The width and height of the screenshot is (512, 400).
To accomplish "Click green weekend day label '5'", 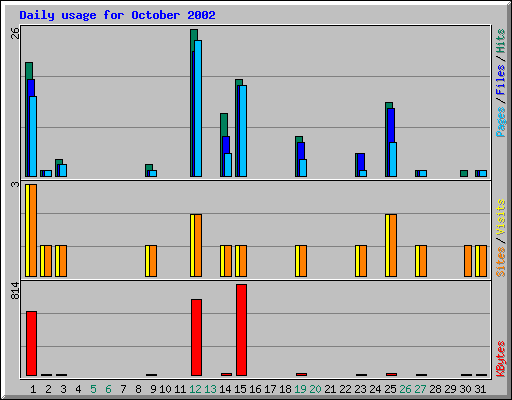I will (x=93, y=389).
